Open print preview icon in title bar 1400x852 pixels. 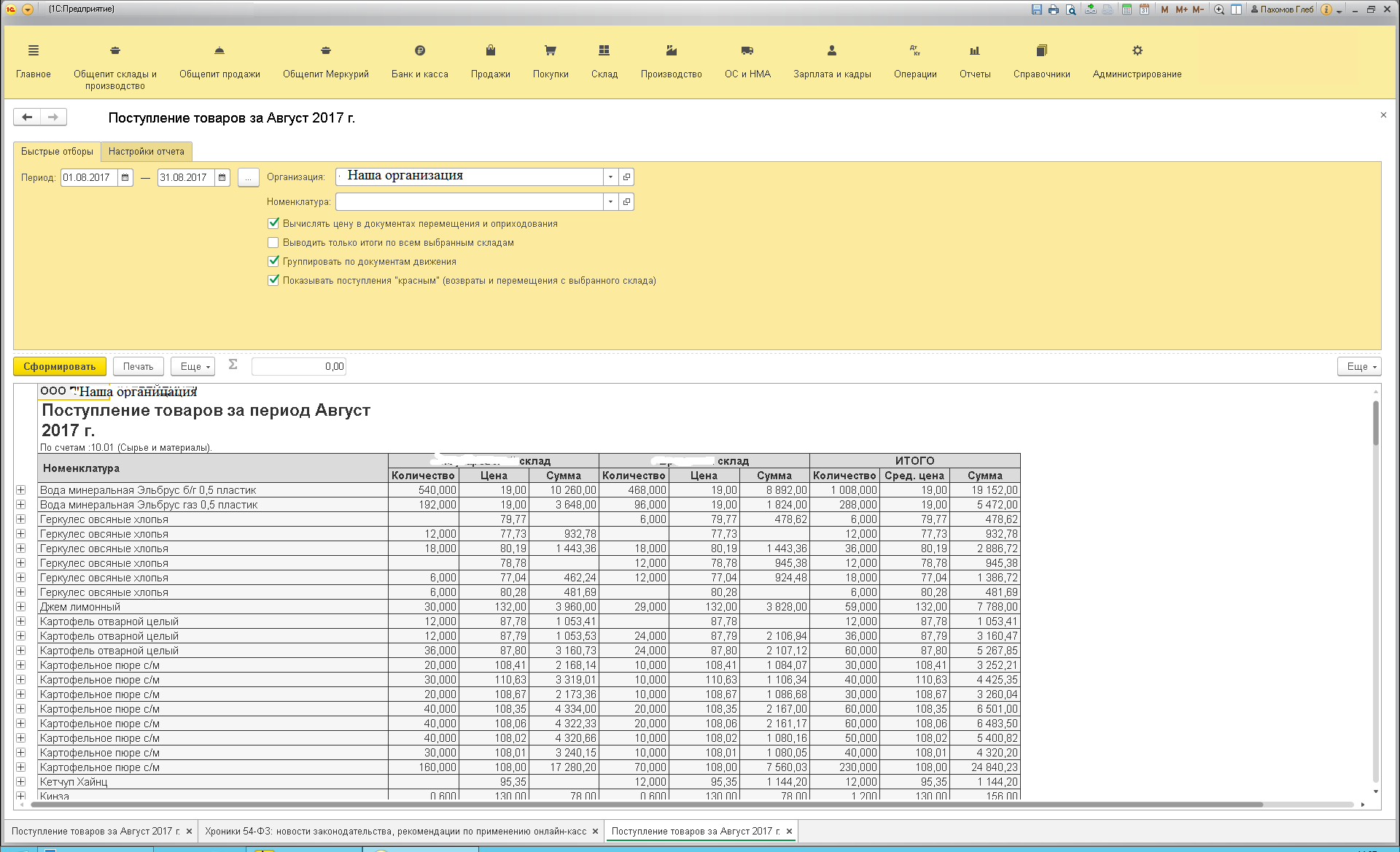coord(1070,9)
